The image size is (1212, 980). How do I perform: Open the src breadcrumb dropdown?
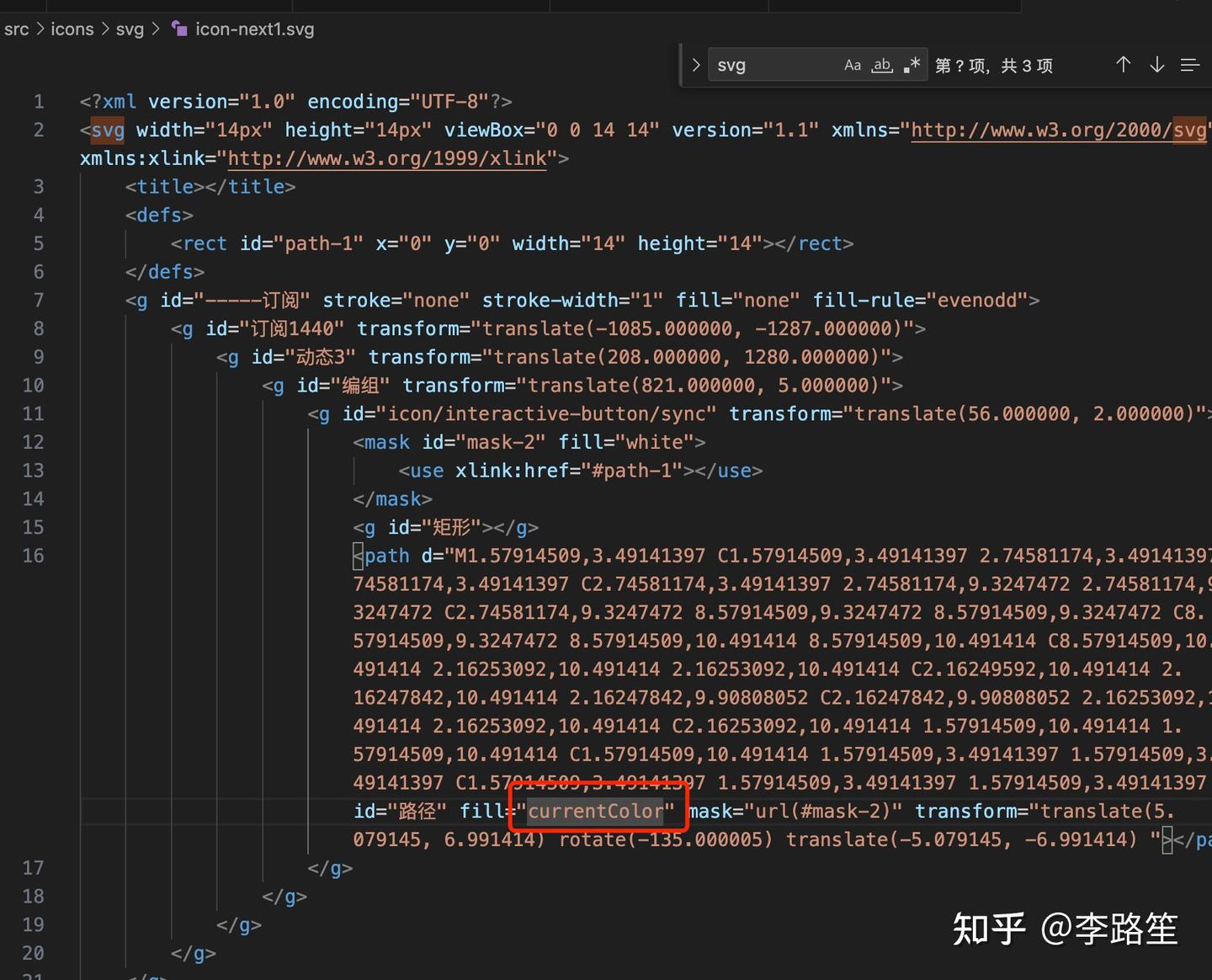pyautogui.click(x=17, y=29)
